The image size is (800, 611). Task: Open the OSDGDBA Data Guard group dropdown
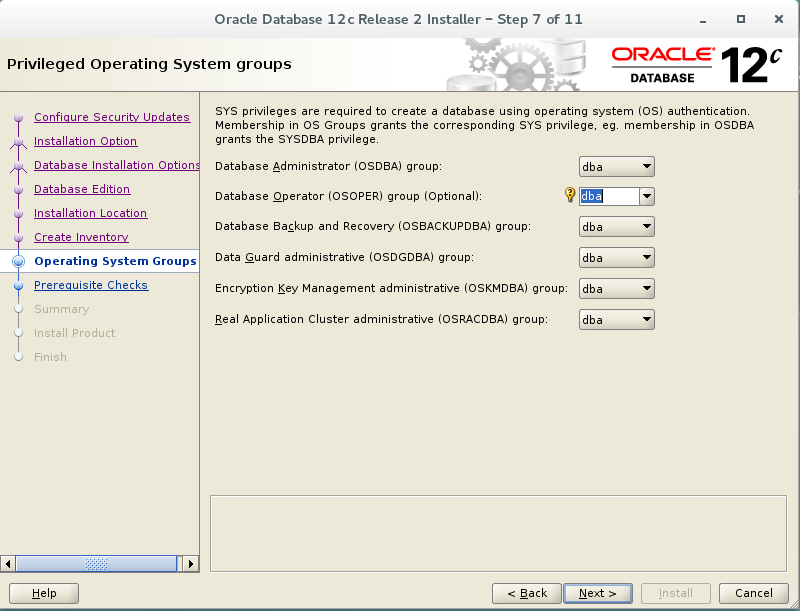coord(616,258)
